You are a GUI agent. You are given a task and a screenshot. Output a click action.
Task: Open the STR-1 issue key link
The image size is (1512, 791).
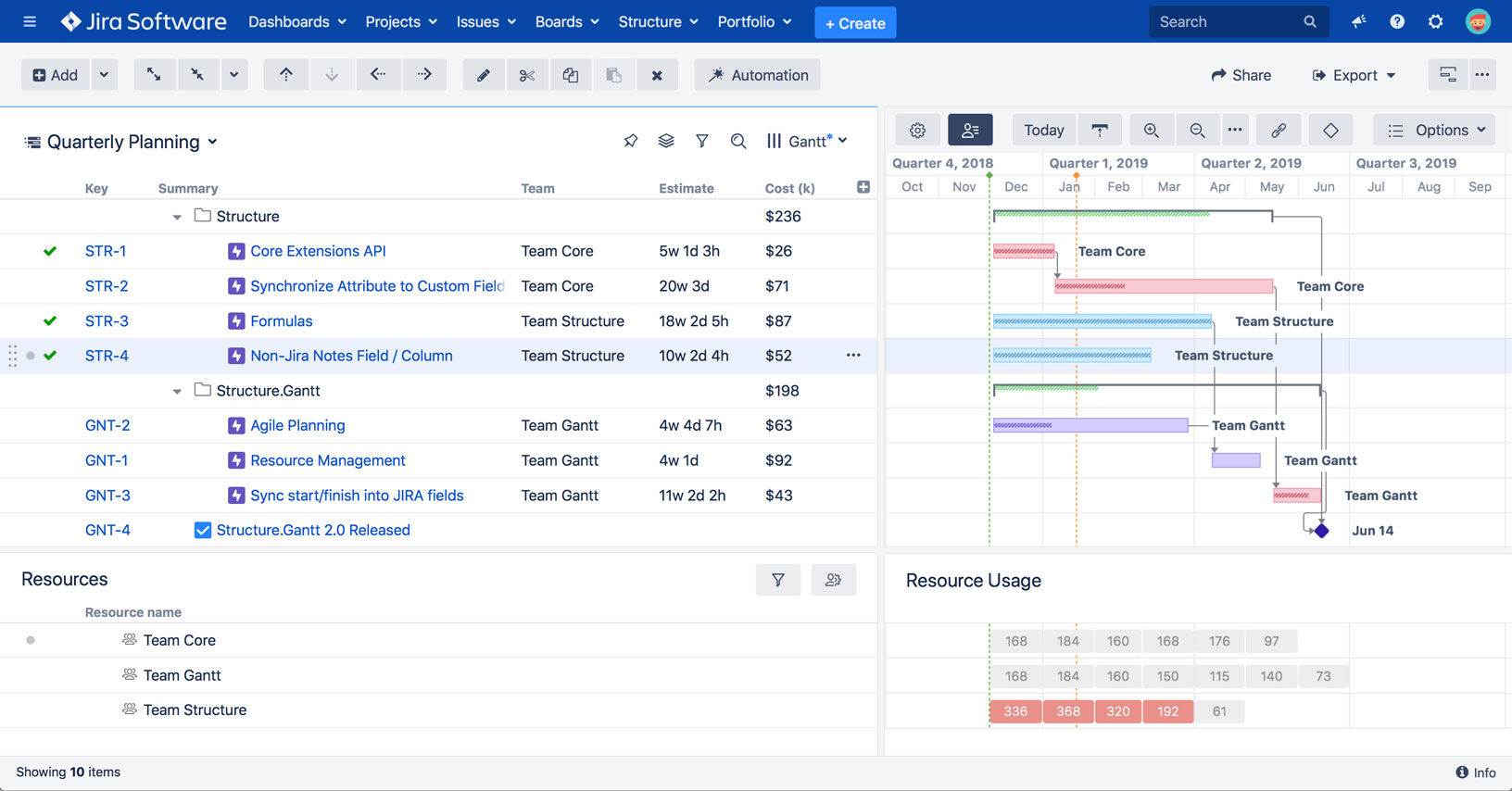tap(106, 251)
